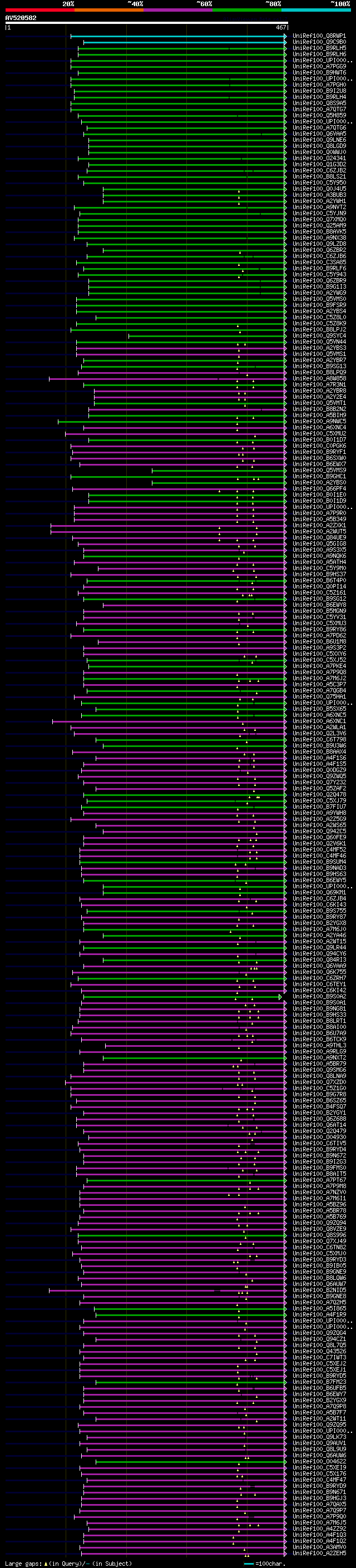Select UniRef100_O04622 label
This screenshot has width=356, height=1568.
319,1461
